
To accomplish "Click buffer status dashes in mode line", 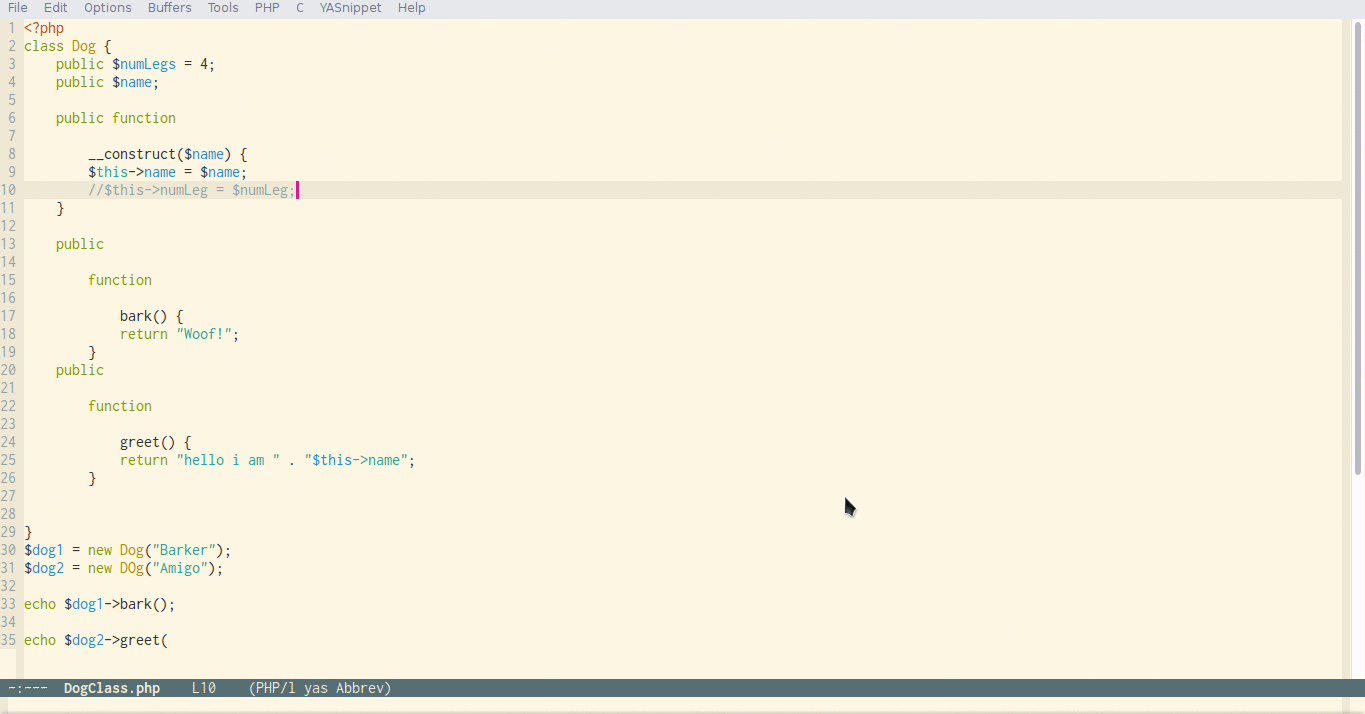I will [28, 689].
